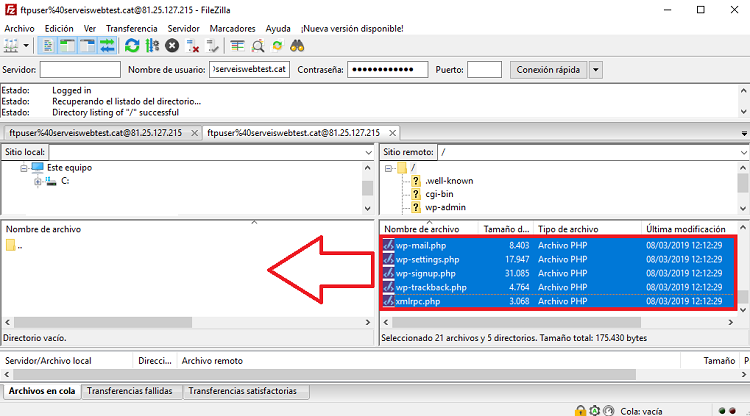Open directory listing filters icon
The image size is (750, 416).
(x=237, y=46)
